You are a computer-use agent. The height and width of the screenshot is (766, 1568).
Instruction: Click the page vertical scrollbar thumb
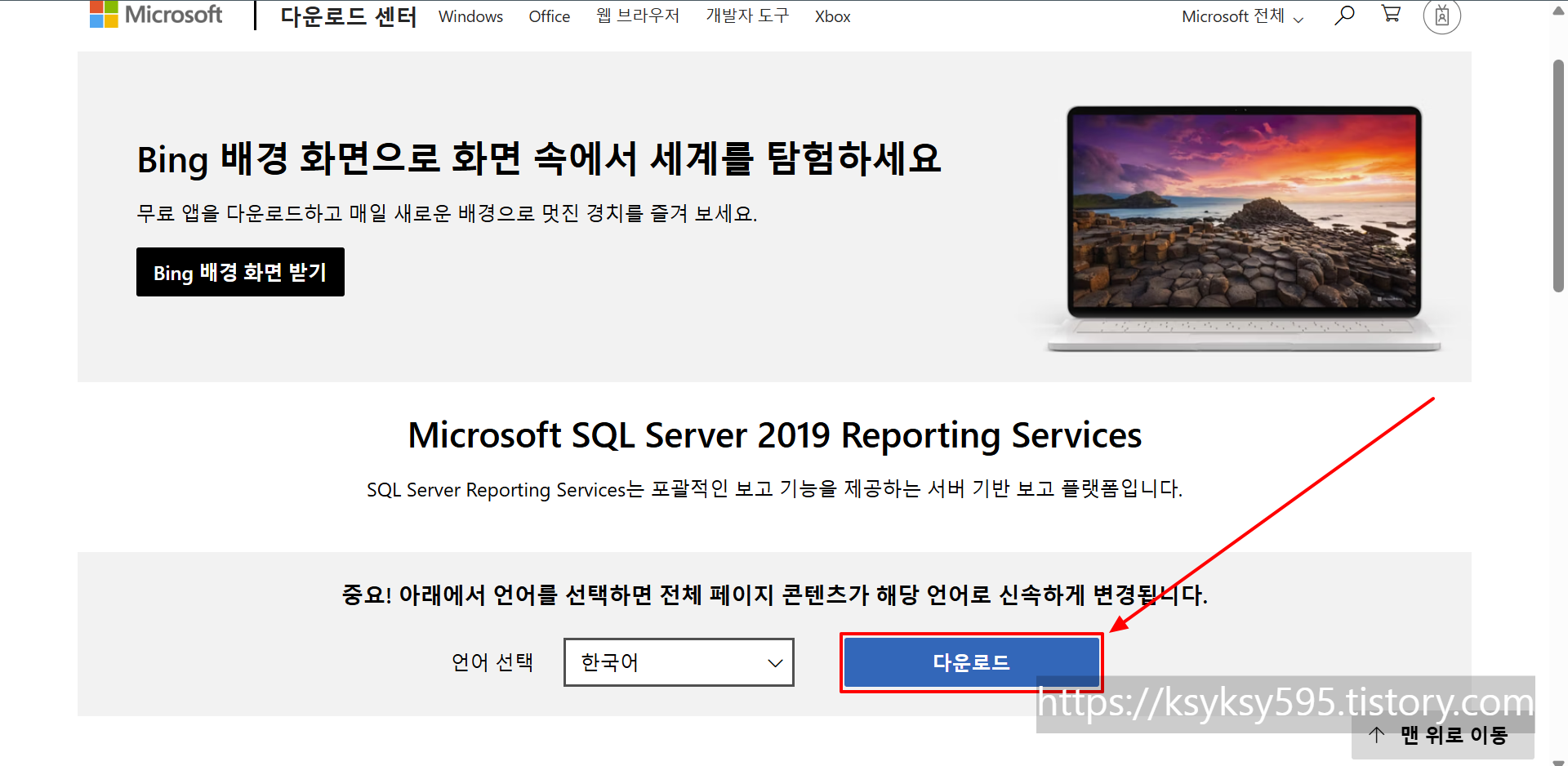[x=1559, y=176]
